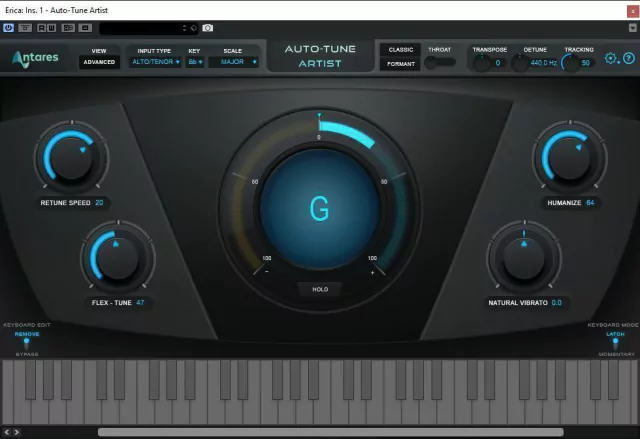Click the Humanize value 64
The height and width of the screenshot is (439, 640).
click(x=590, y=203)
